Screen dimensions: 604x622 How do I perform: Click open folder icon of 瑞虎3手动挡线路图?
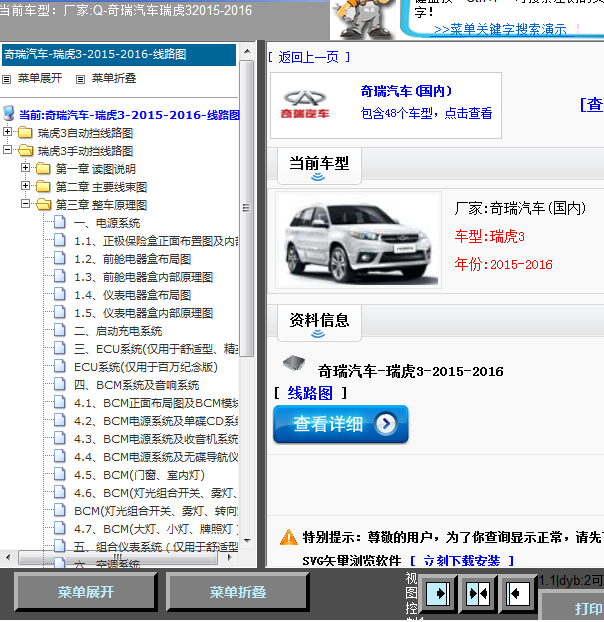[x=26, y=150]
